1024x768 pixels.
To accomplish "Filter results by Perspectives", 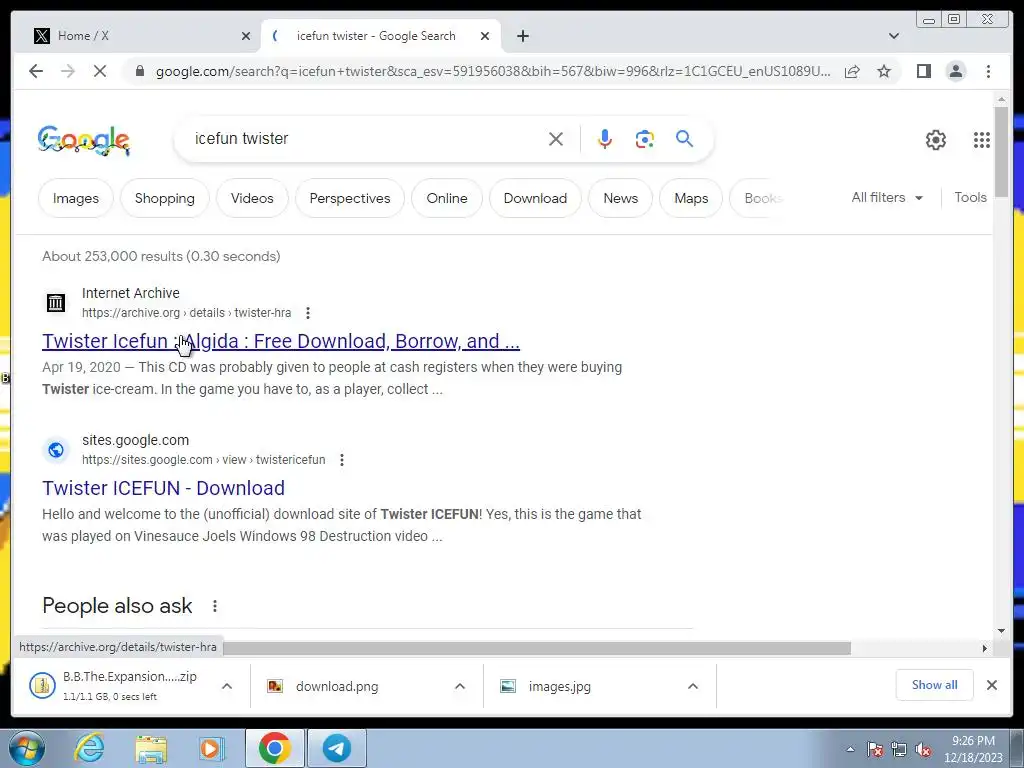I will pyautogui.click(x=349, y=198).
